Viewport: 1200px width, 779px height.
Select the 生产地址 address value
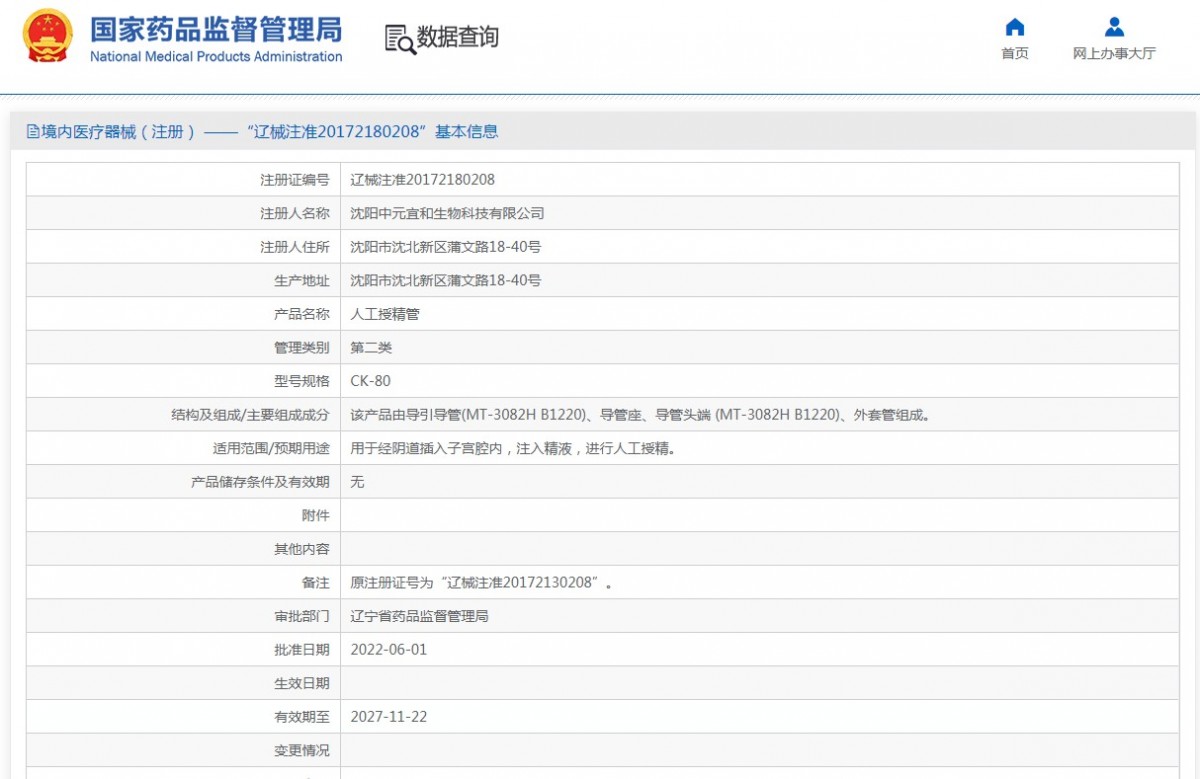pos(446,281)
